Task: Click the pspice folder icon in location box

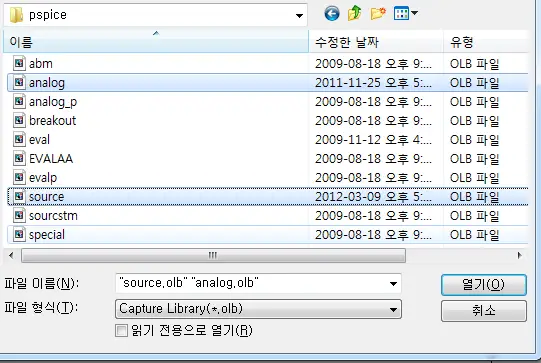Action: click(x=16, y=15)
